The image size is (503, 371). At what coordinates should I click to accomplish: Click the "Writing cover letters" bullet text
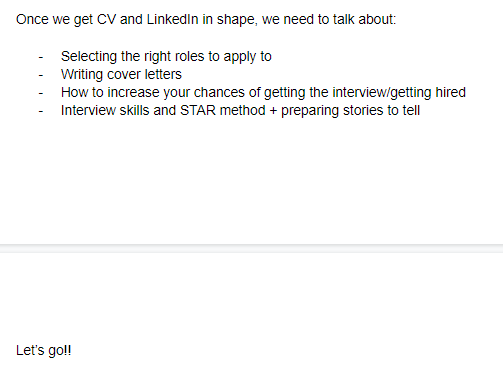point(121,74)
